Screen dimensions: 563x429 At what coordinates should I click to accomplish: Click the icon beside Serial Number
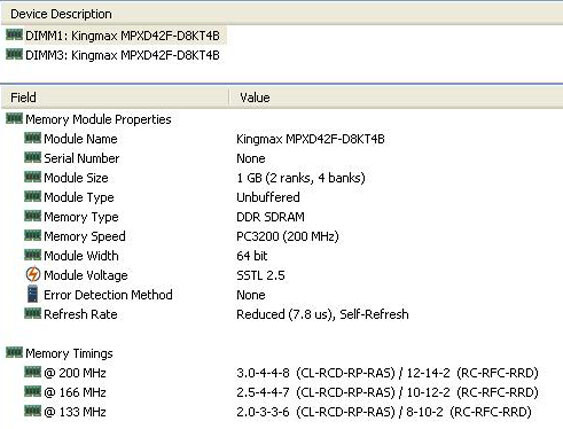pyautogui.click(x=33, y=157)
